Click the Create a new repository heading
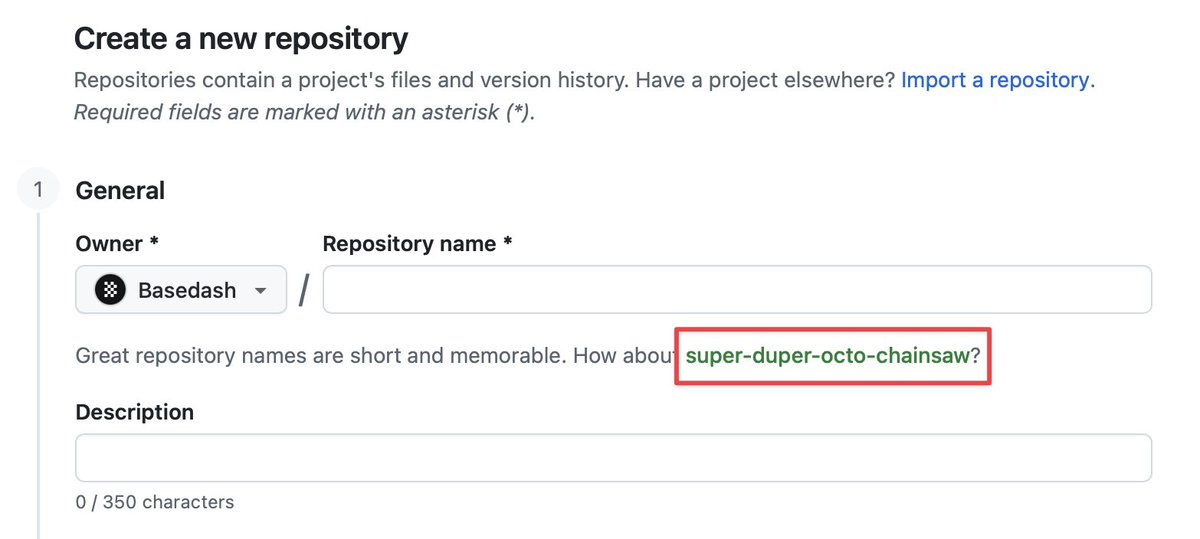 (x=241, y=39)
